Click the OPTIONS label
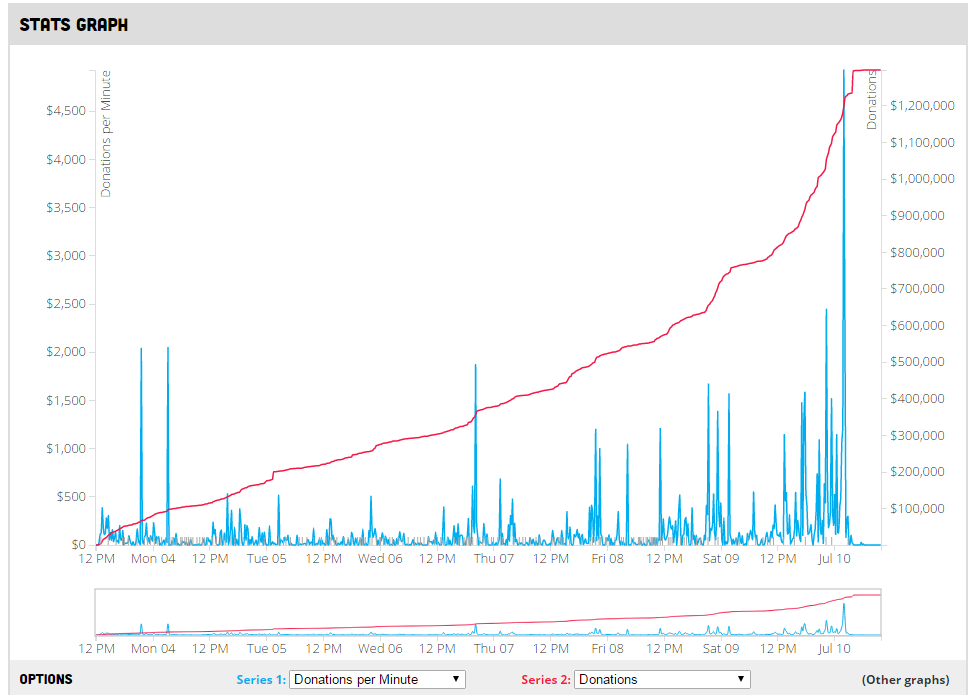The height and width of the screenshot is (695, 968). point(46,680)
